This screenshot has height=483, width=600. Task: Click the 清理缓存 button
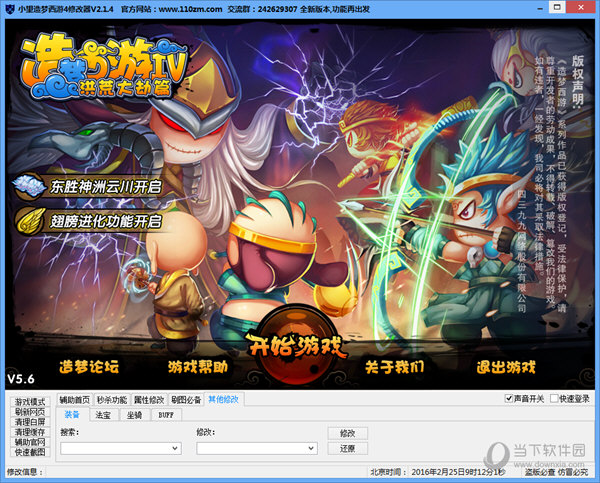(x=30, y=432)
